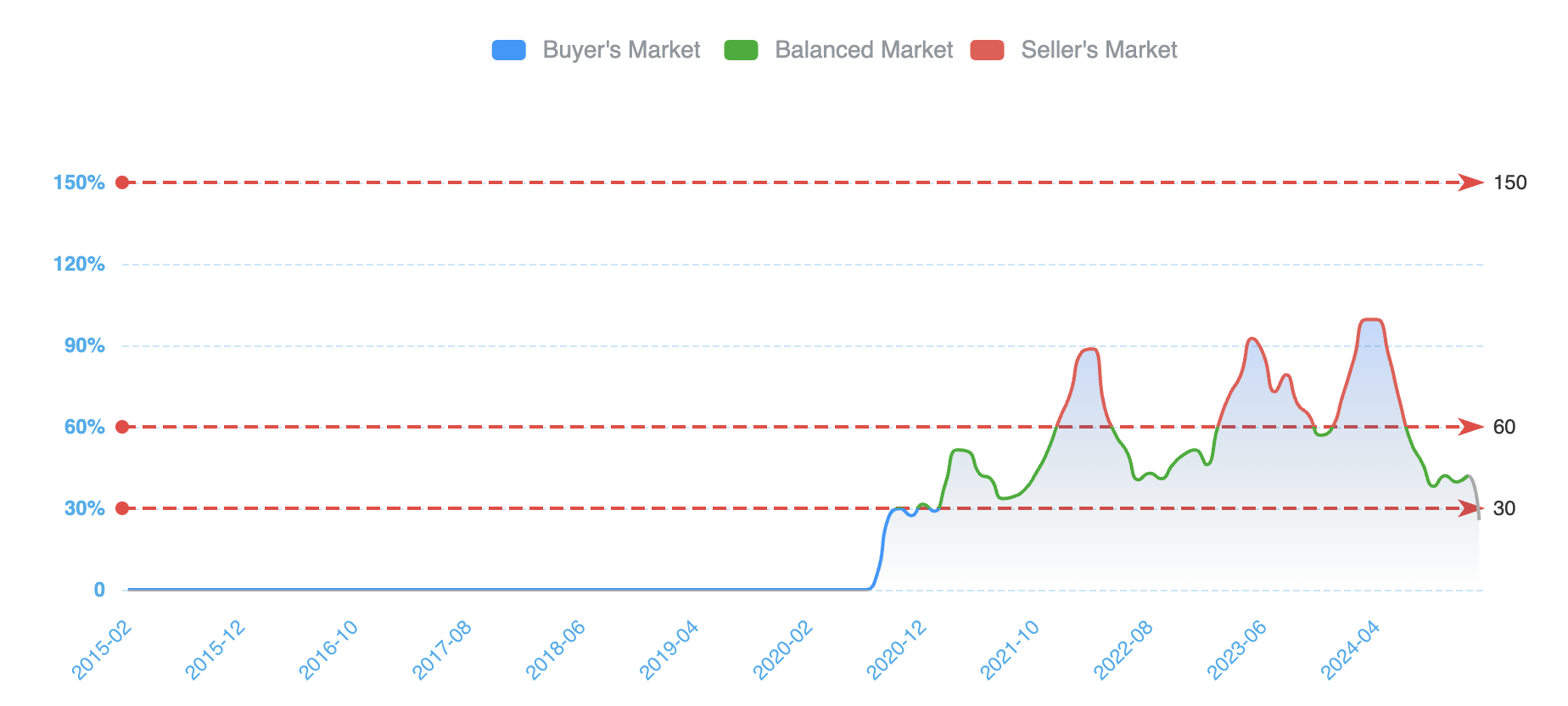Screen dimensions: 1568x706
Task: Click the arrowhead ending the 150 threshold line
Action: [x=1470, y=182]
